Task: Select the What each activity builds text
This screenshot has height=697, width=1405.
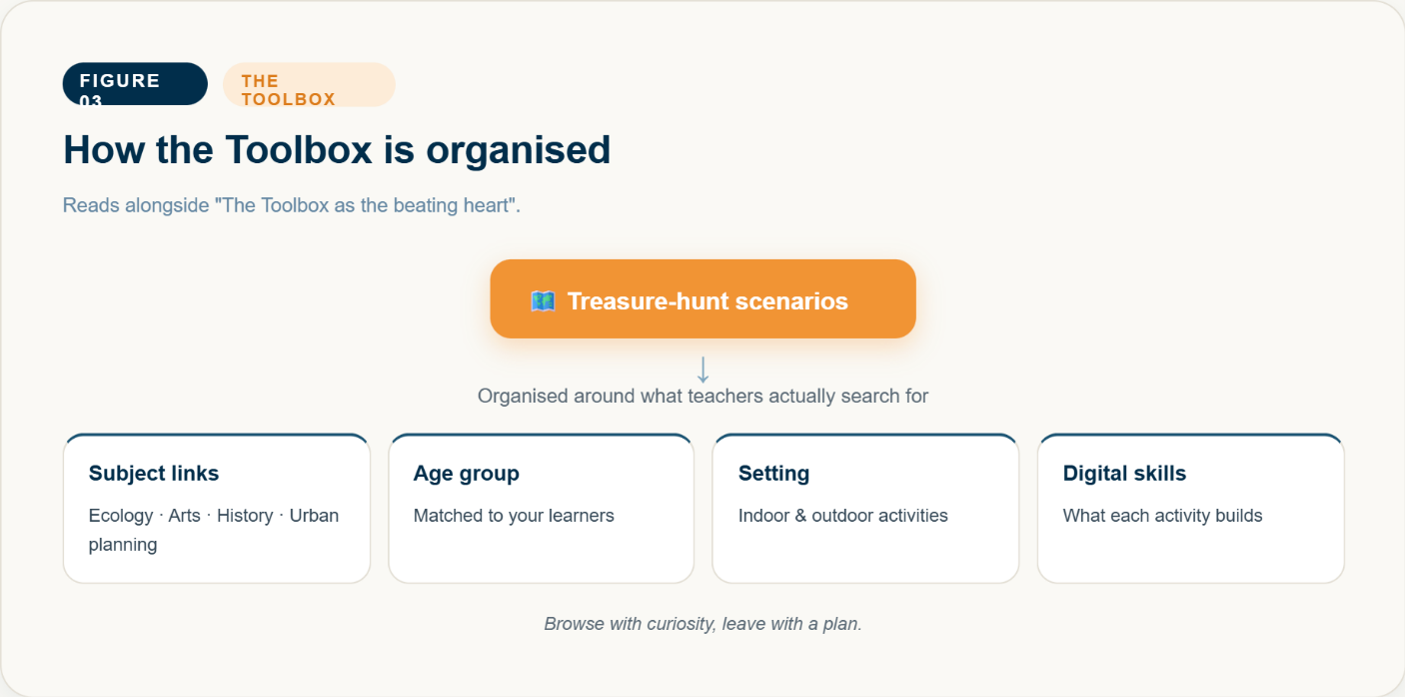Action: (x=1163, y=516)
